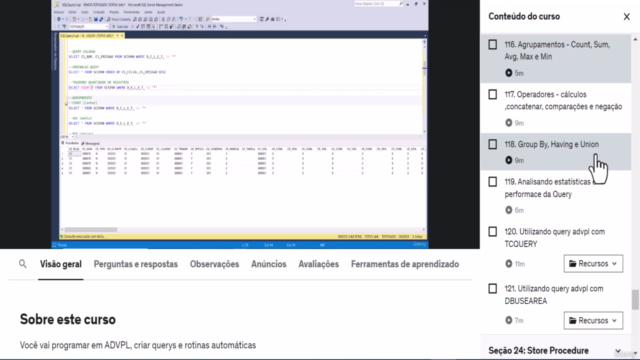
Task: Open the Arquivo menu in SSMS
Action: pos(59,12)
